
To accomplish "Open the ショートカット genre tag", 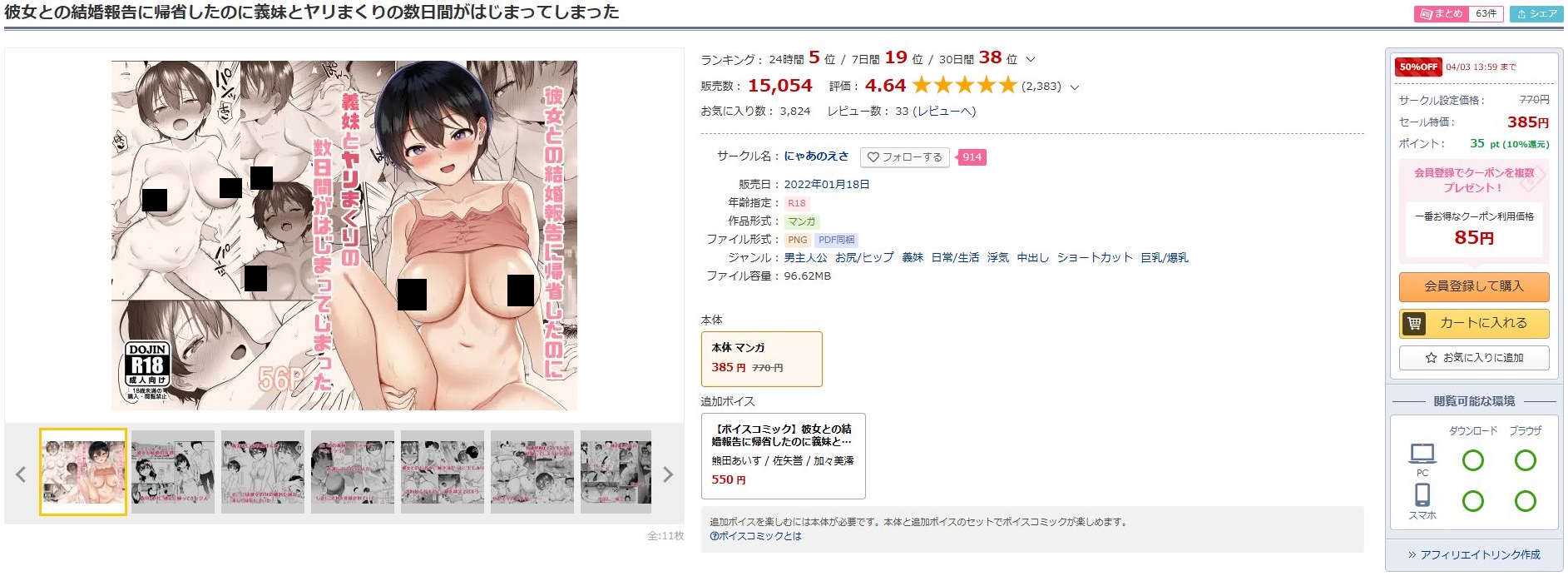I will [x=1095, y=258].
